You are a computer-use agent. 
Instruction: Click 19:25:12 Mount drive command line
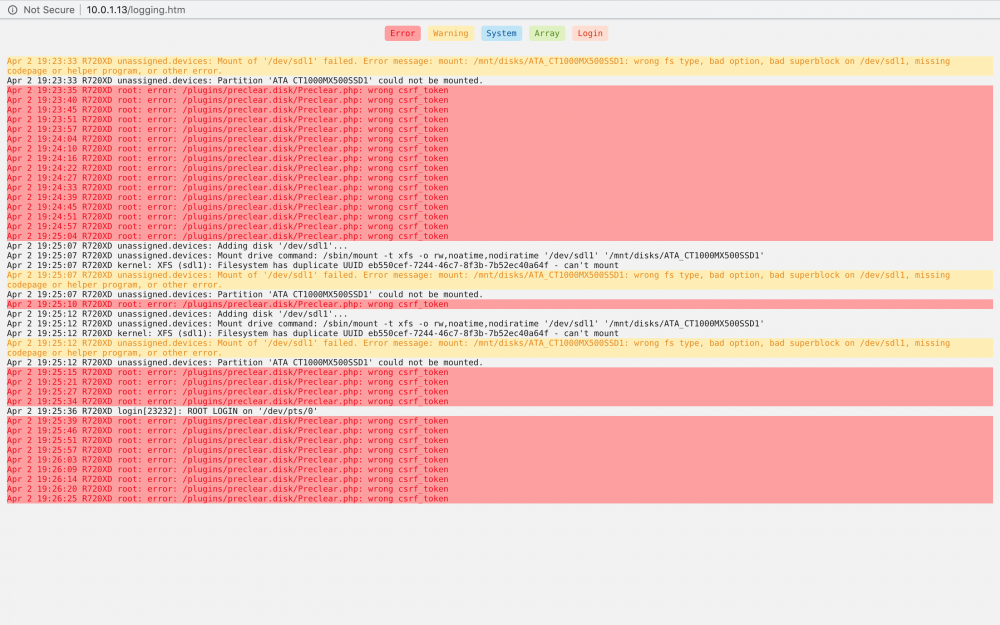(x=500, y=324)
